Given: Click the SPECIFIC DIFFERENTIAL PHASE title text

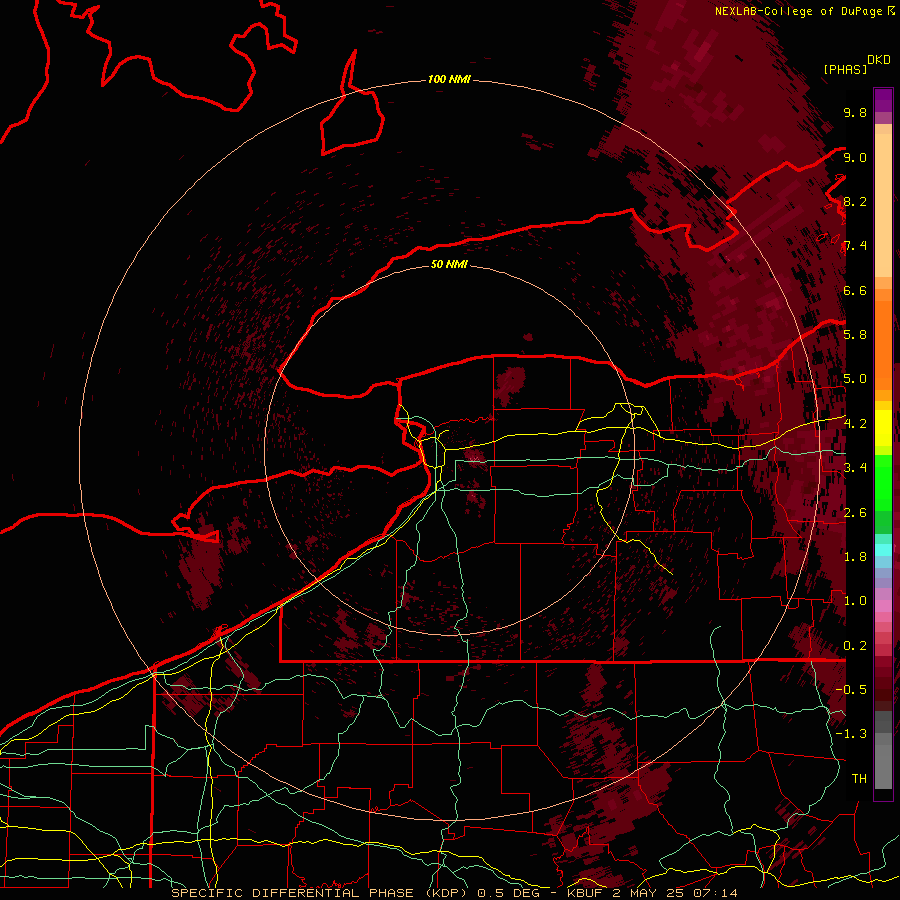Looking at the screenshot, I should click(292, 893).
